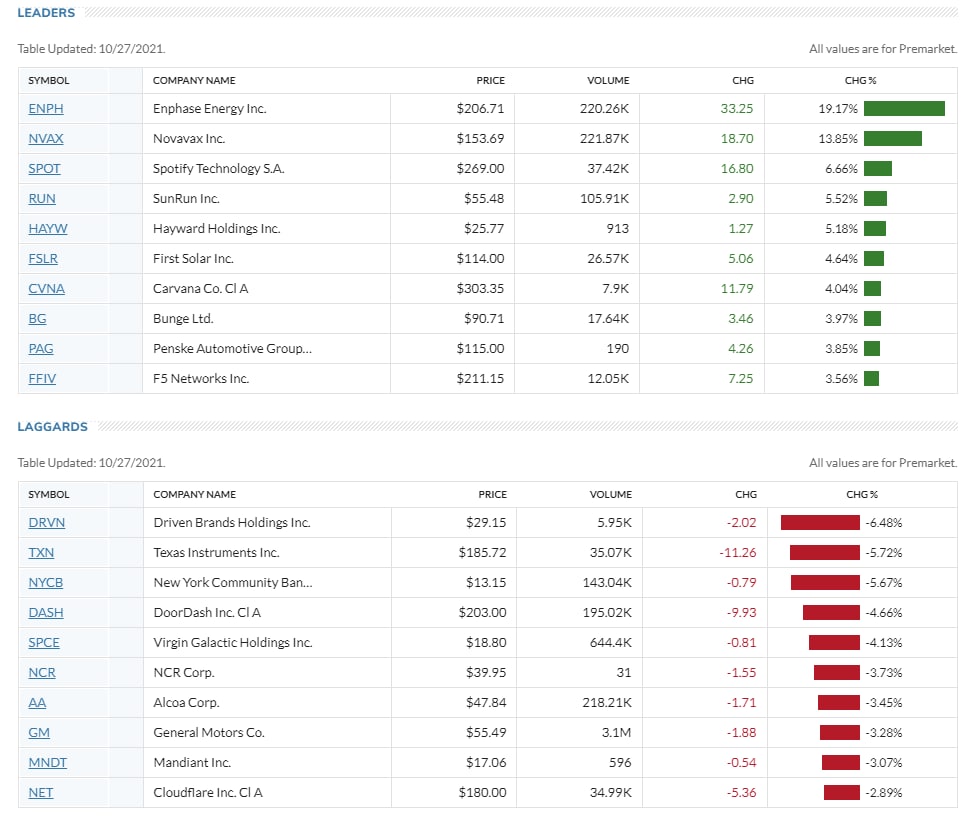Click Leaders table SYMBOL column header

(x=49, y=80)
